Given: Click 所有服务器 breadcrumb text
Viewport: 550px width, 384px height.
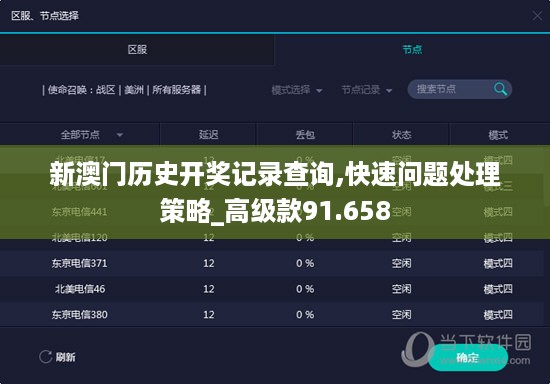Looking at the screenshot, I should pos(176,90).
